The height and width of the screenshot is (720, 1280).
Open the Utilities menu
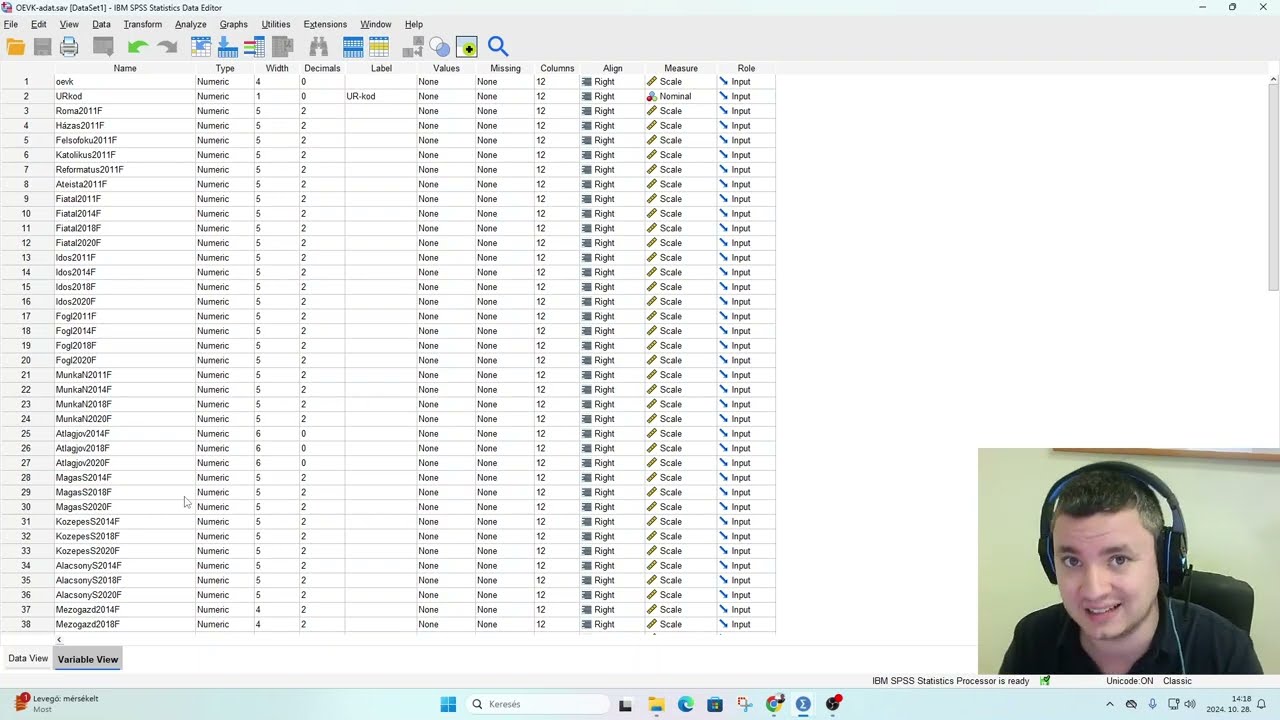[275, 24]
